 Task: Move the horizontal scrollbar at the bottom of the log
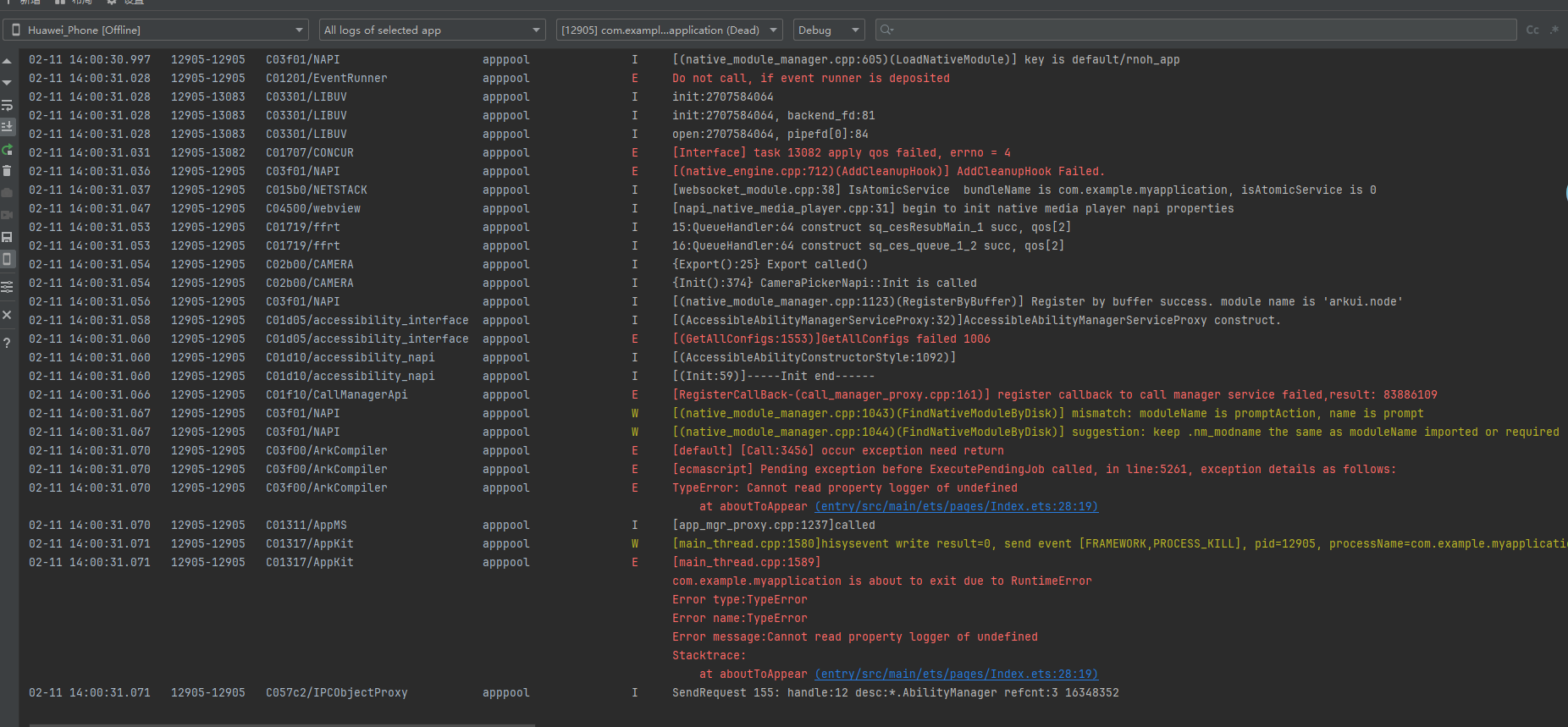point(282,724)
